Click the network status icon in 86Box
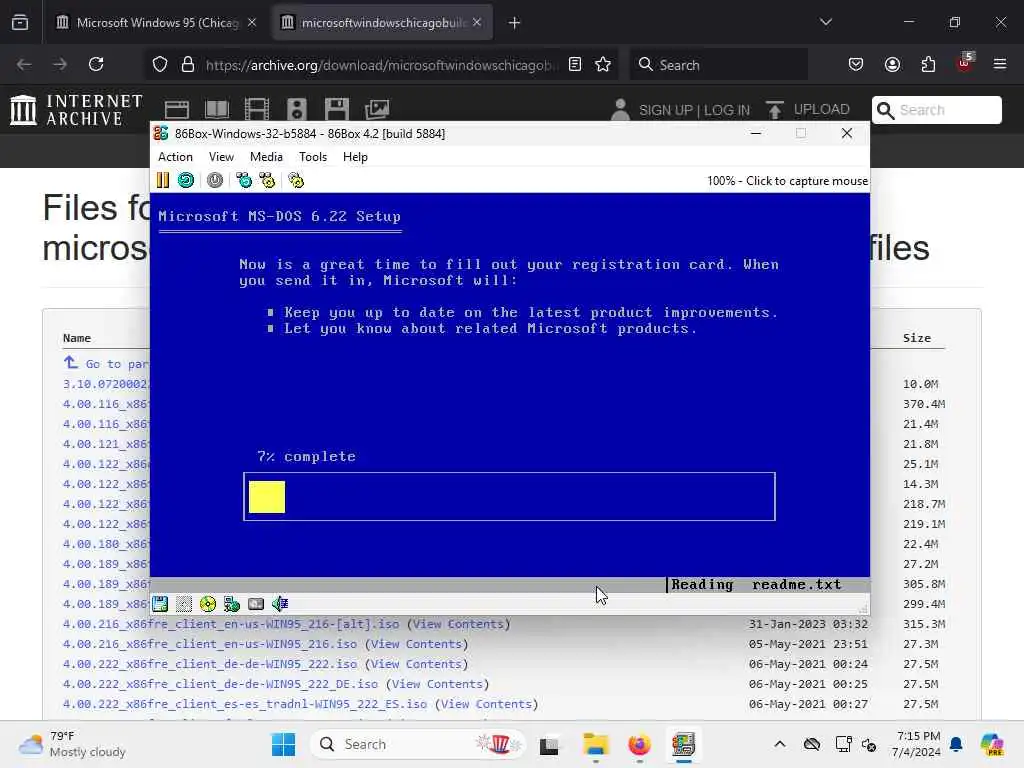1024x768 pixels. tap(232, 604)
